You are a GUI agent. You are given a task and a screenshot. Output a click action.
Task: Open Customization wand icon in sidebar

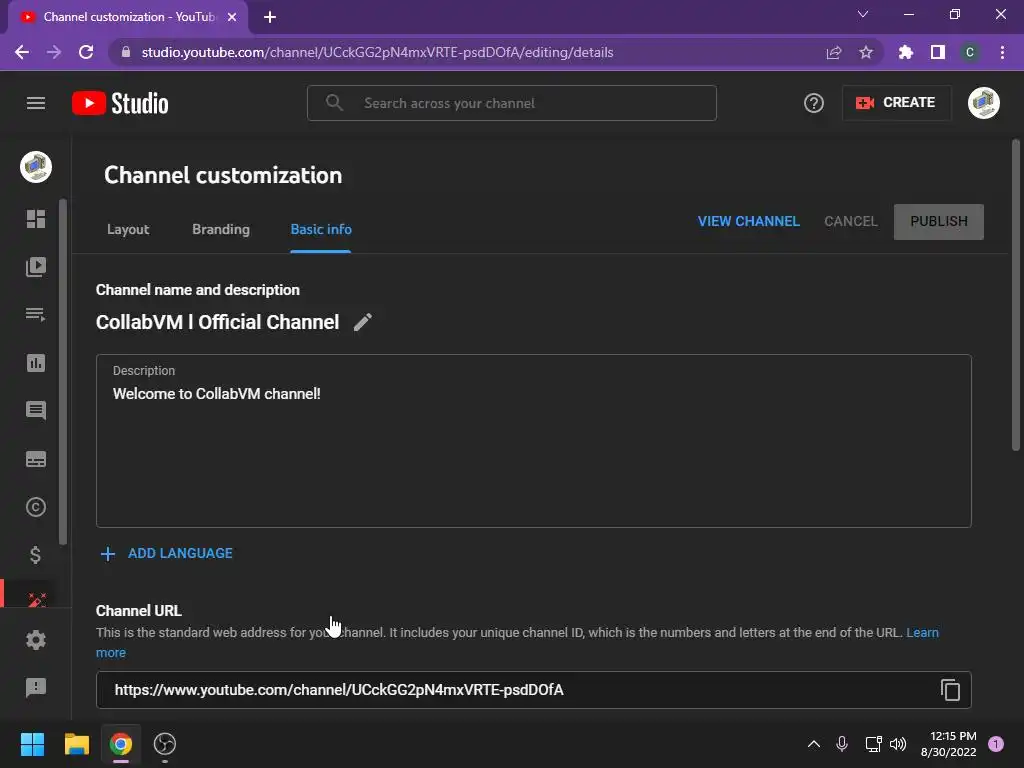[37, 599]
